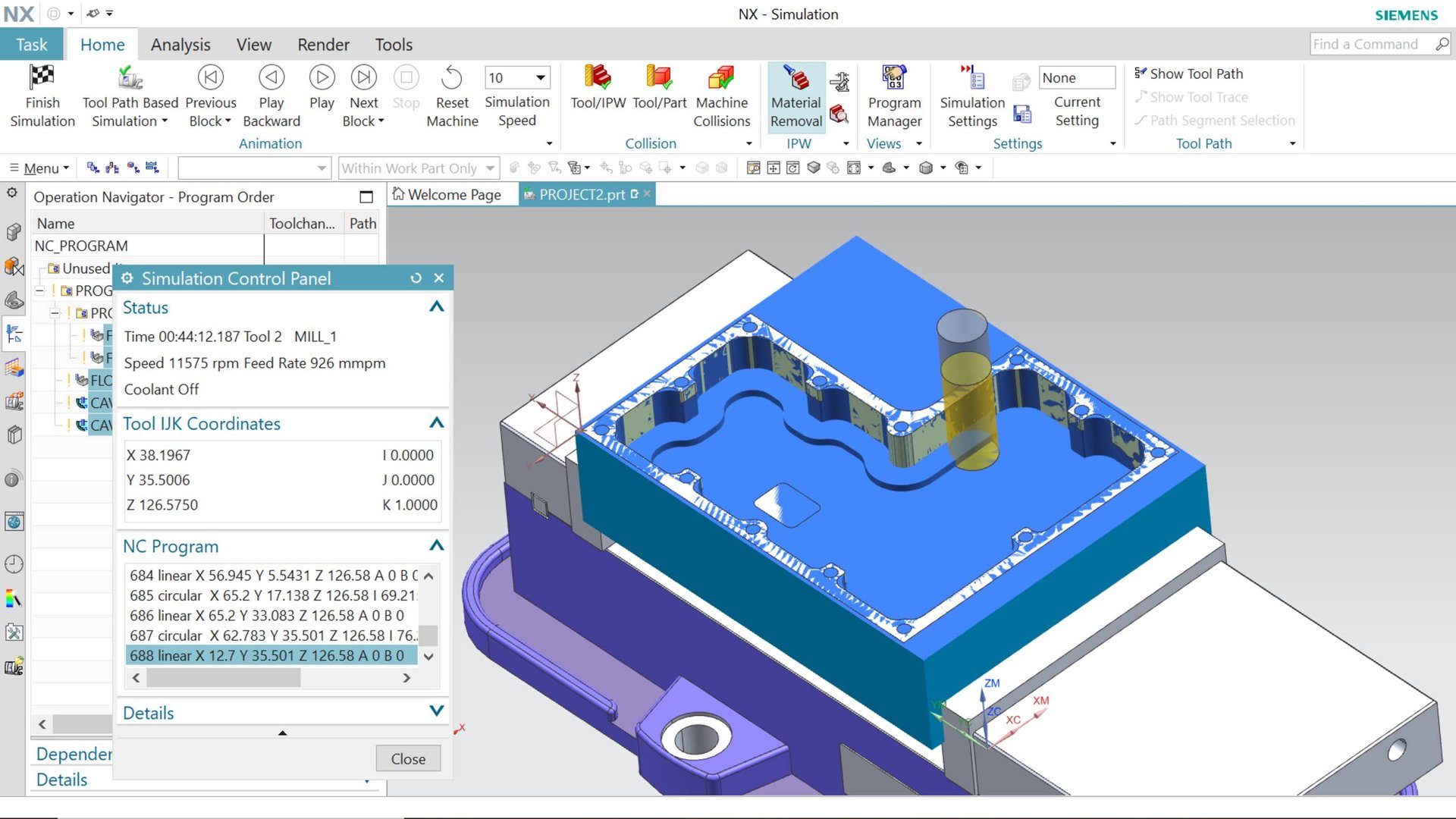The width and height of the screenshot is (1456, 819).
Task: Click the Reset Machine icon
Action: (452, 77)
